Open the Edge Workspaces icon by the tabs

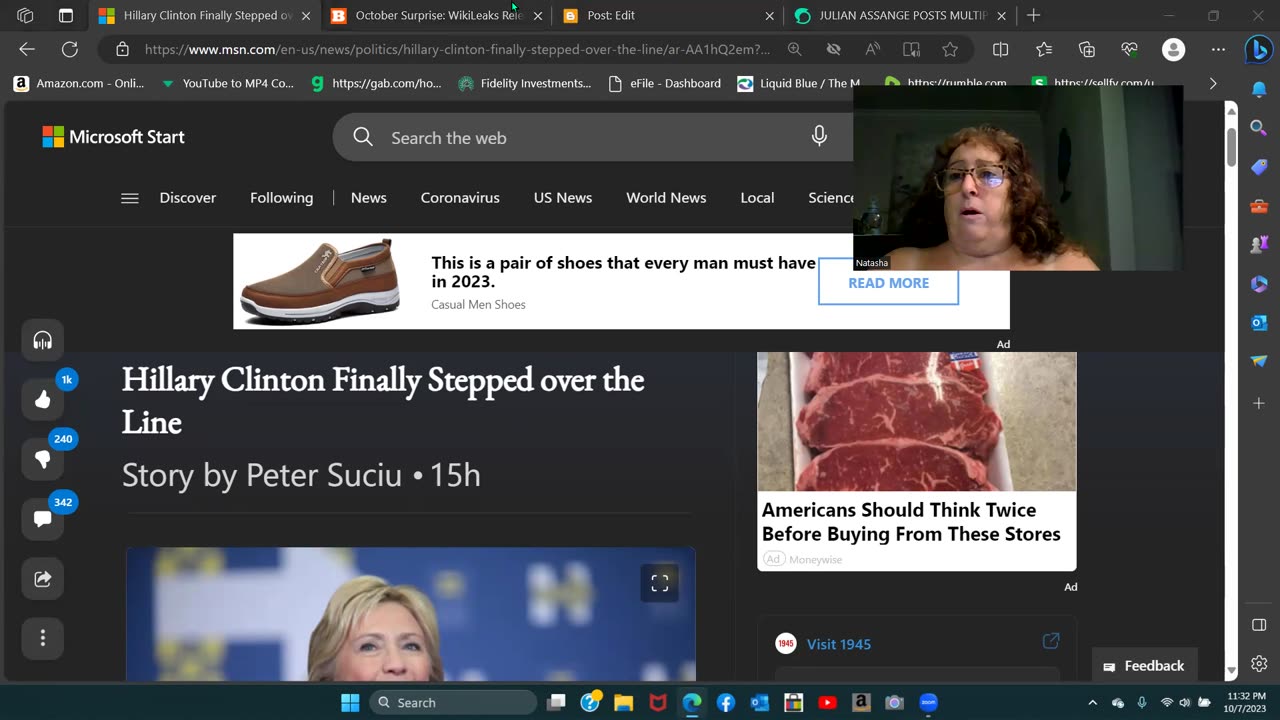[x=25, y=15]
